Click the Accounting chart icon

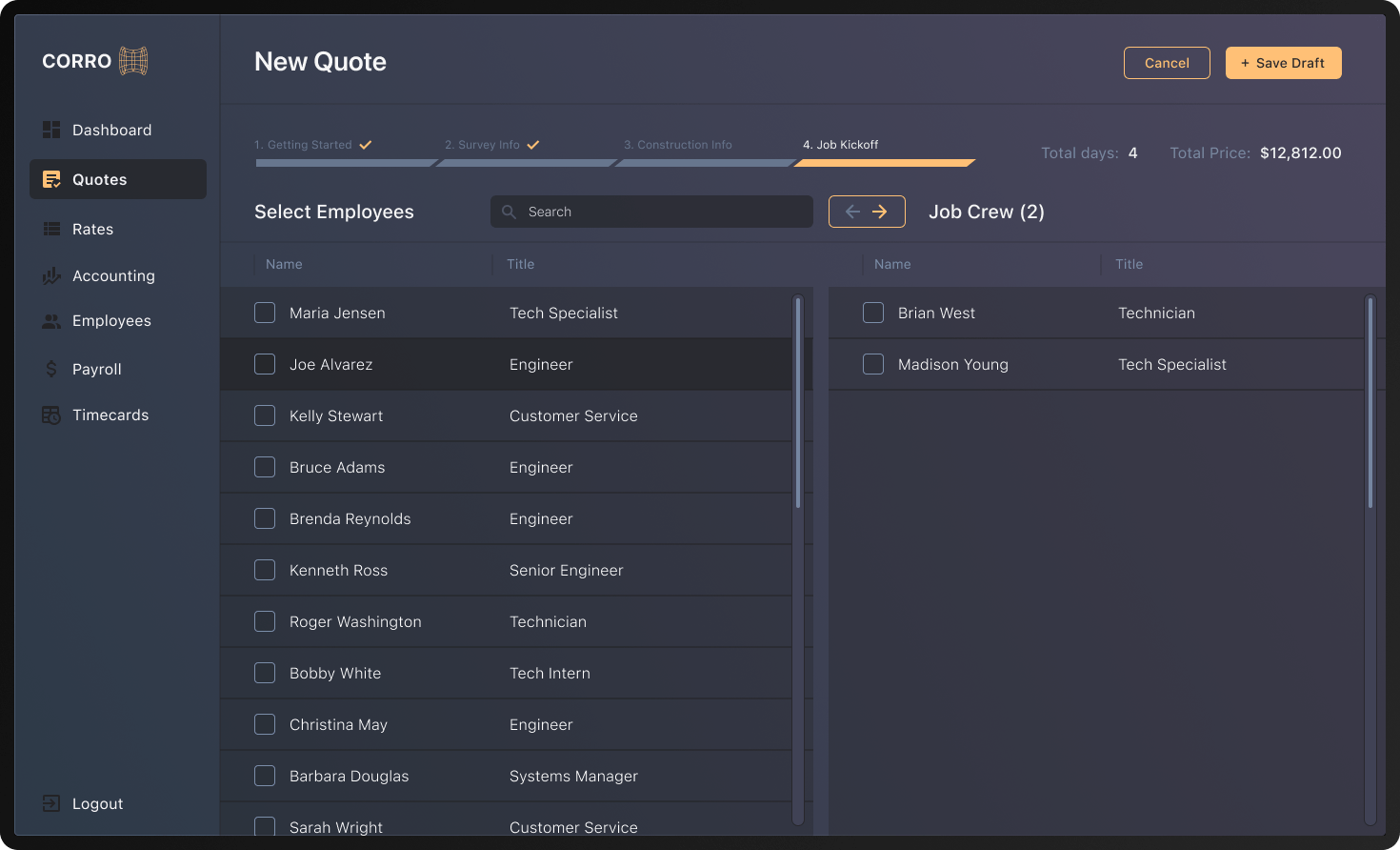[51, 275]
